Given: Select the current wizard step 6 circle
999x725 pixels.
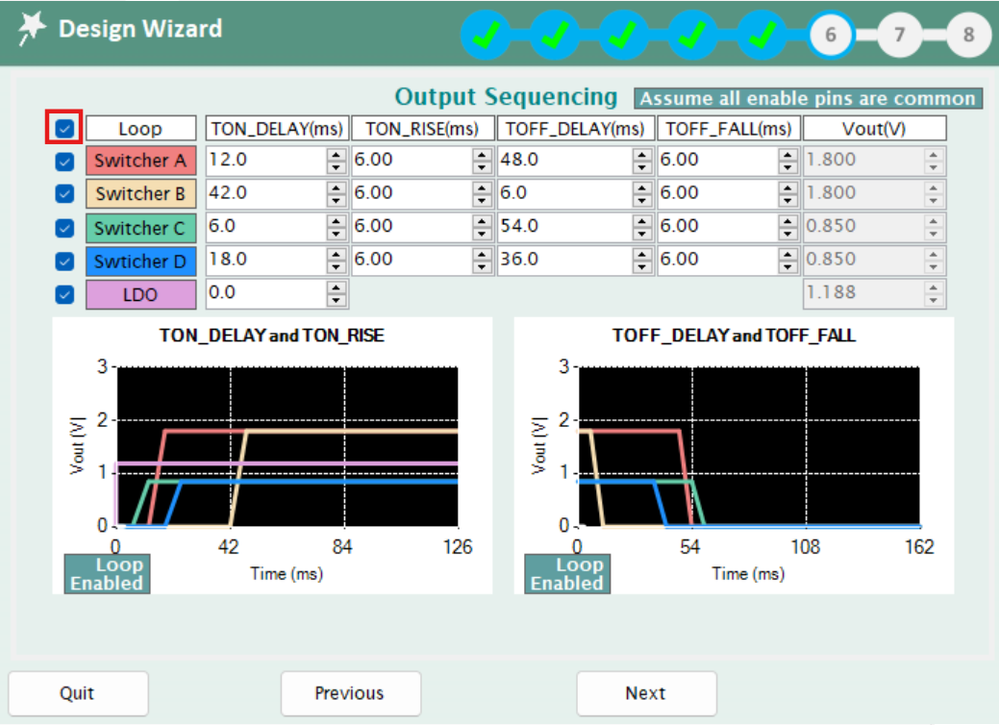Looking at the screenshot, I should [830, 34].
